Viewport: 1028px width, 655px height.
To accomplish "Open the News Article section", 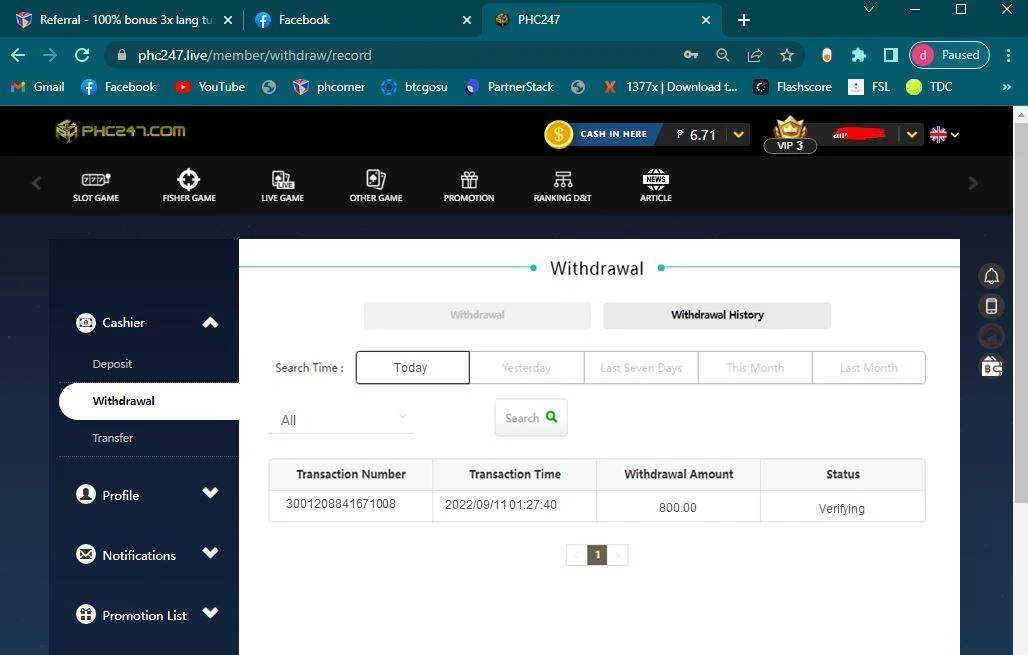I will click(x=656, y=186).
